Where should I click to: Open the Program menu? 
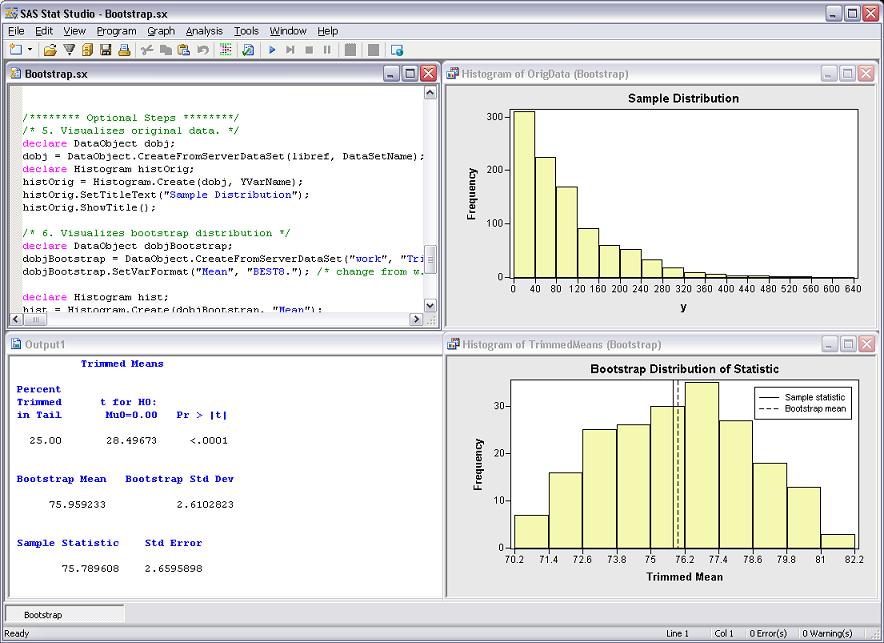click(x=116, y=31)
